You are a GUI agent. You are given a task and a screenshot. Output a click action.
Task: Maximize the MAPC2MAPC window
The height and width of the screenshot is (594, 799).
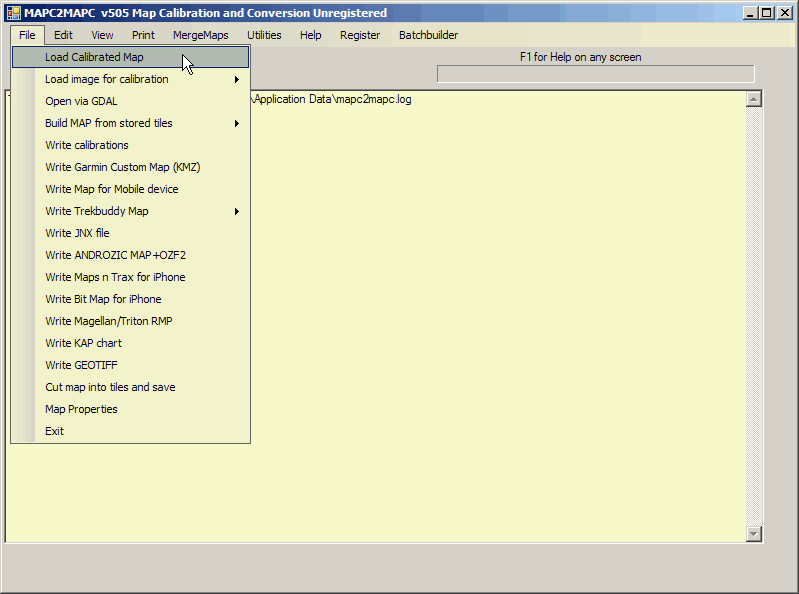[x=767, y=13]
